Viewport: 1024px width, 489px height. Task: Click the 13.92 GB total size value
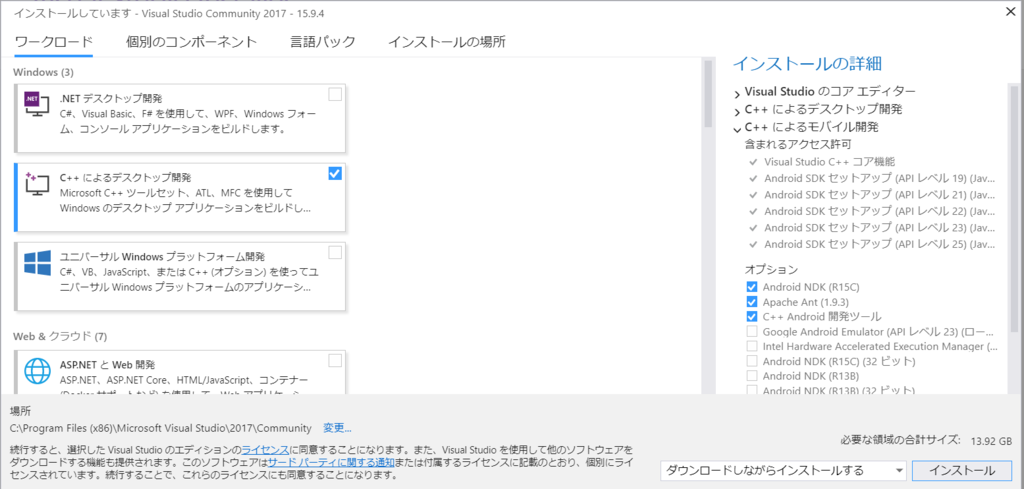tap(993, 441)
